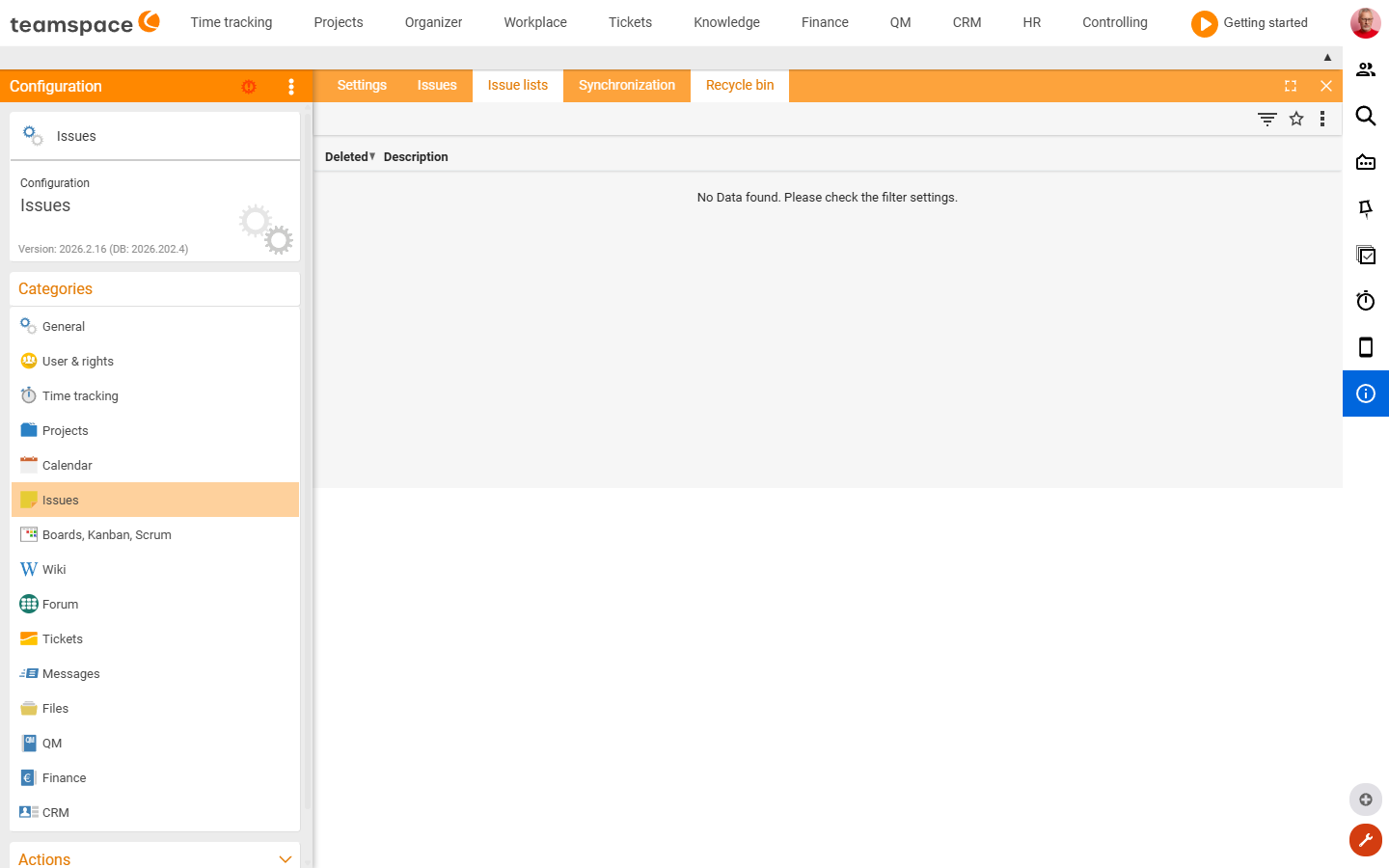Open the CRM category in sidebar

(154, 813)
